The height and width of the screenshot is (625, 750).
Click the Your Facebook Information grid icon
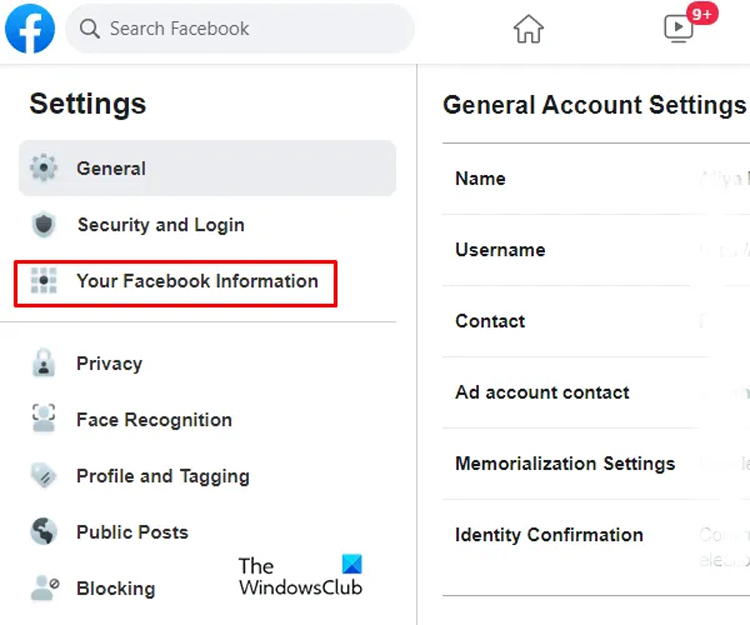(44, 280)
